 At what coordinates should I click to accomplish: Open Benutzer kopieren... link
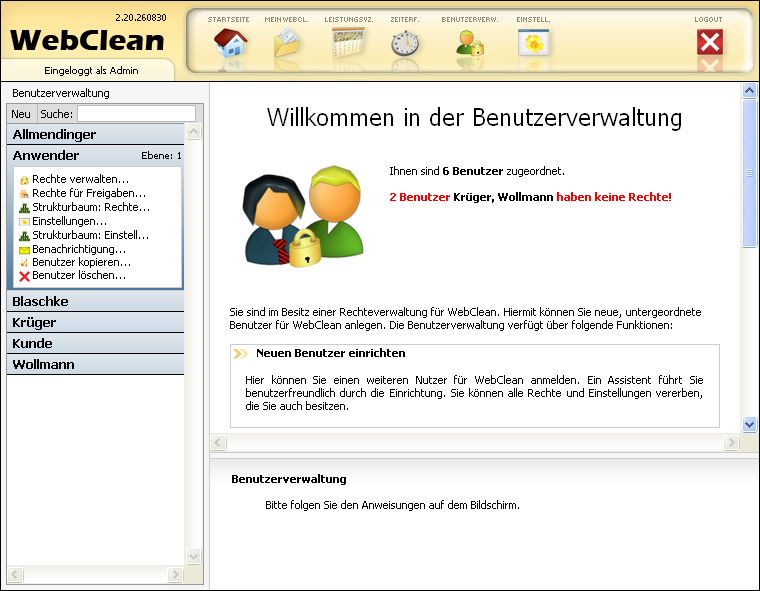pyautogui.click(x=81, y=262)
